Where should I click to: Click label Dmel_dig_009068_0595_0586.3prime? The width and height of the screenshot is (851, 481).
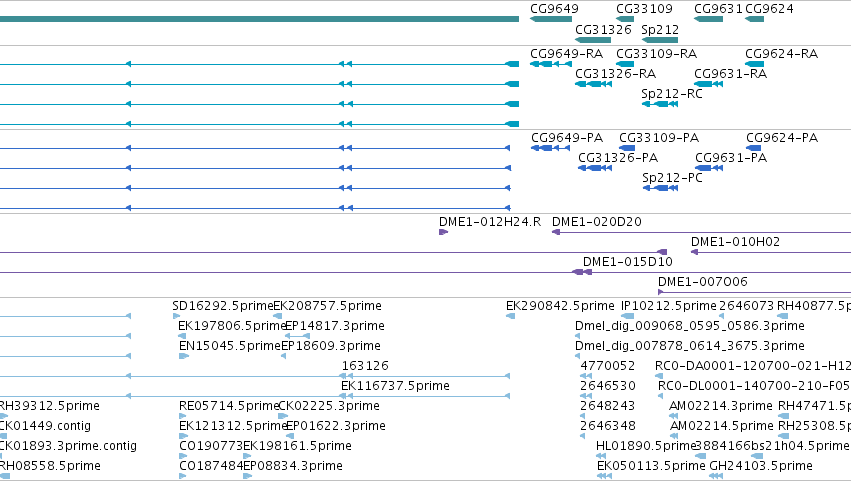pos(690,326)
